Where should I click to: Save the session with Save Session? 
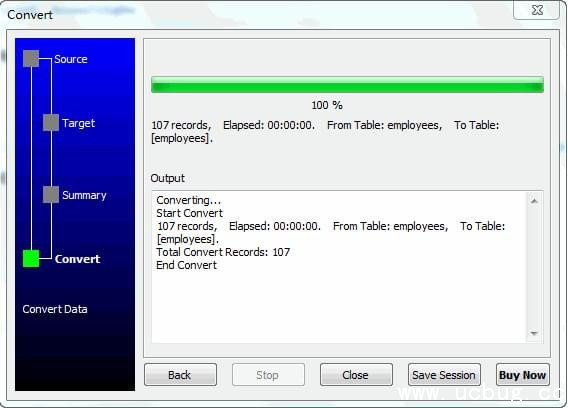pos(444,375)
